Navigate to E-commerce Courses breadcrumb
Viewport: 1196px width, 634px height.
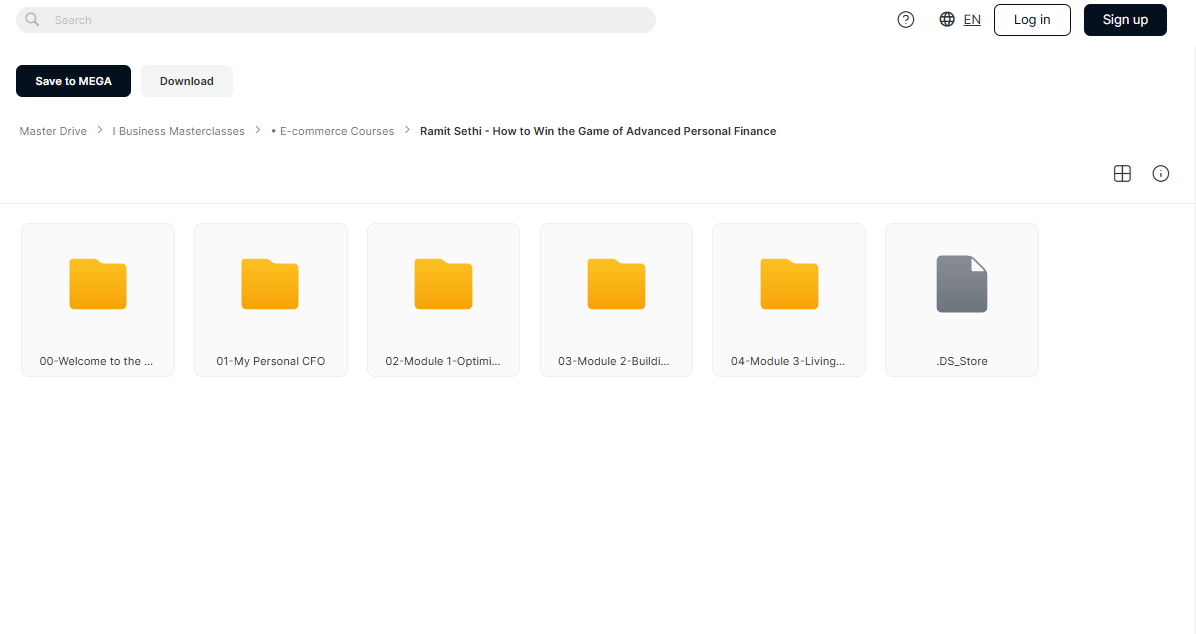point(333,131)
